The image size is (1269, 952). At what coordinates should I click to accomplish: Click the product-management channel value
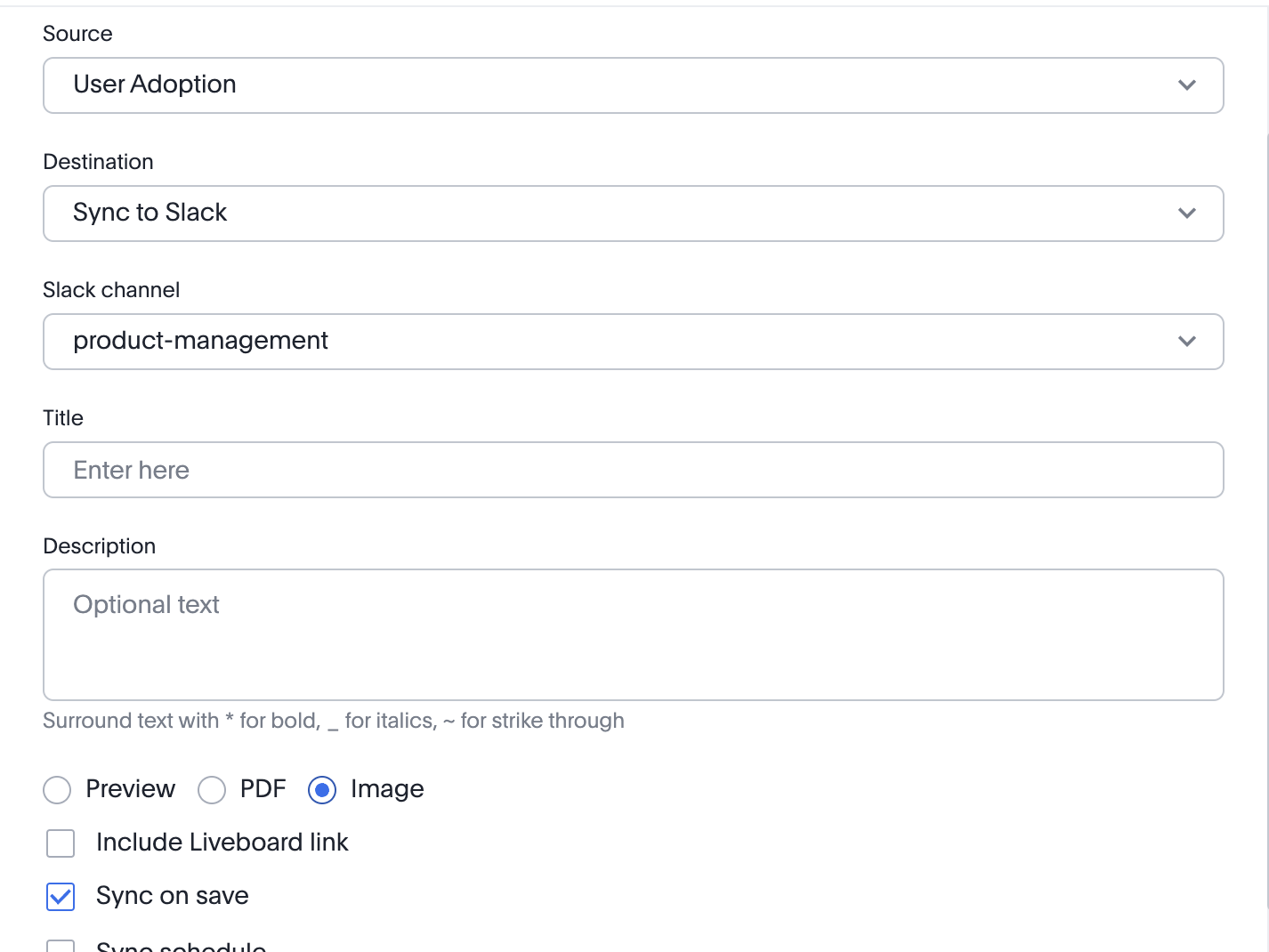pos(201,341)
